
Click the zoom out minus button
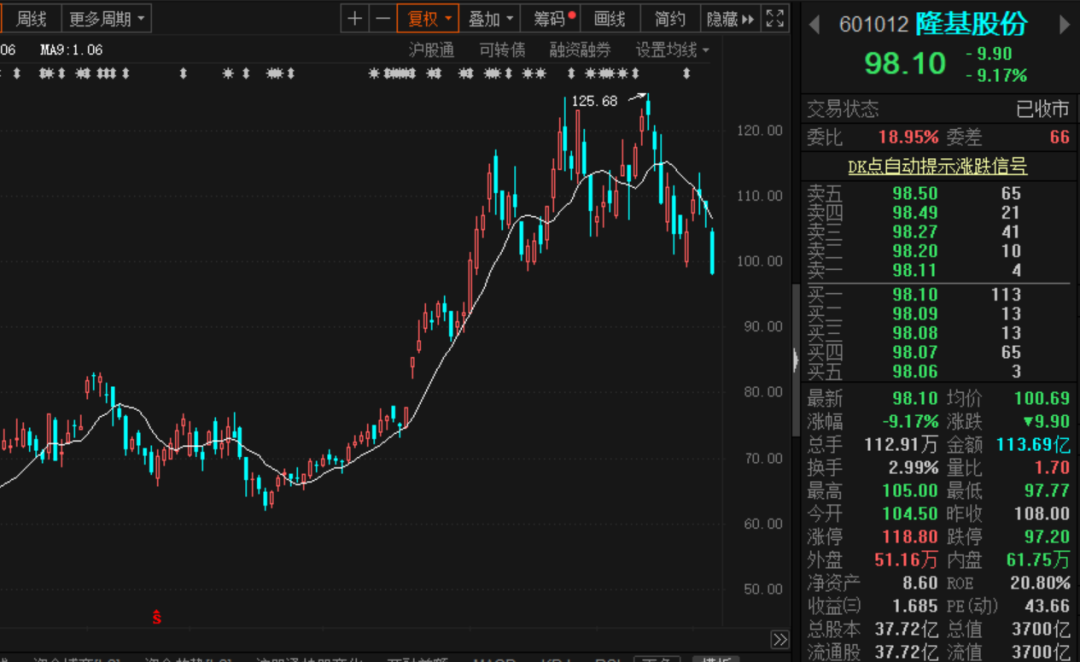click(382, 18)
